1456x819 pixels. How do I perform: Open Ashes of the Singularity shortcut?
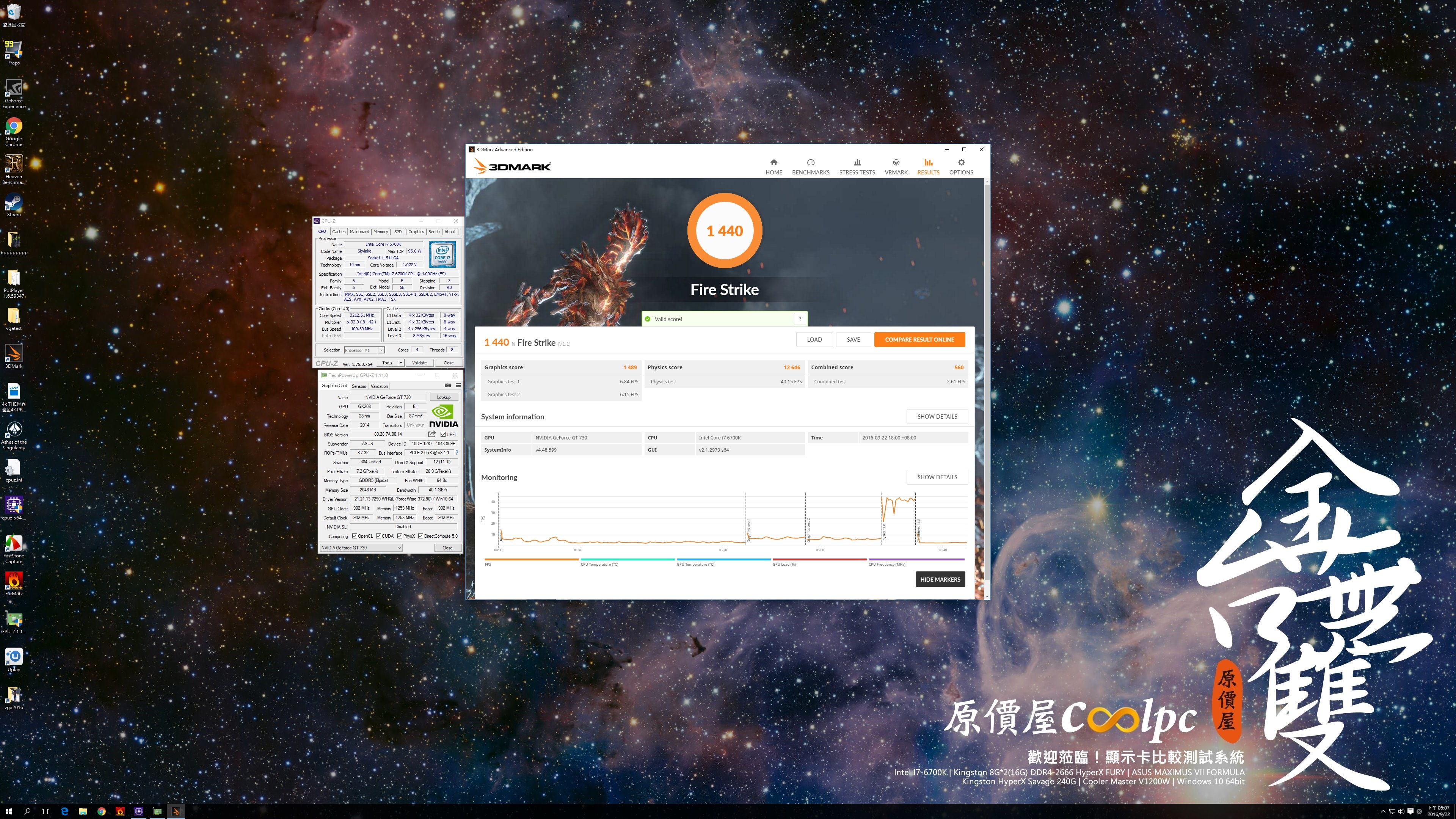tap(14, 435)
